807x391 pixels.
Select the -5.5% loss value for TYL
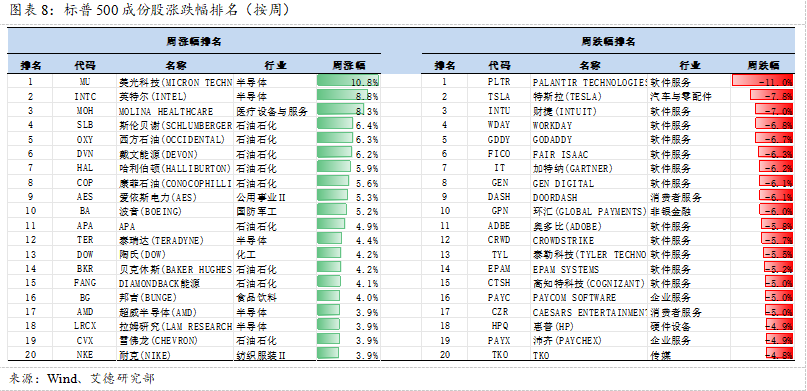[779, 255]
